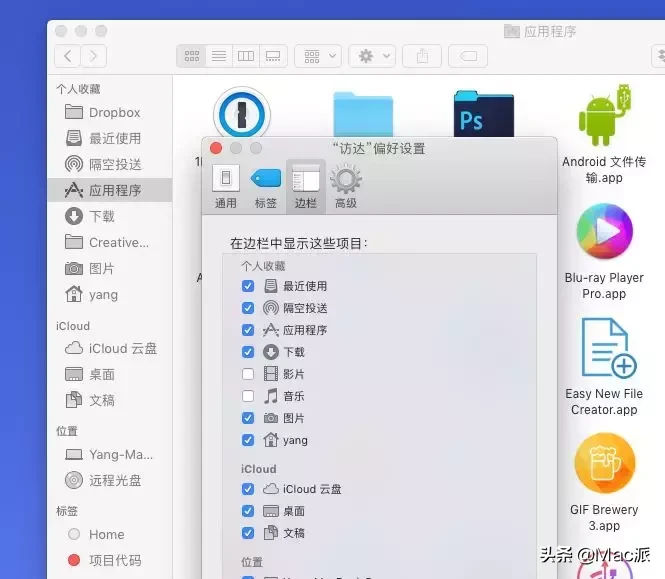Switch to the 高级 preferences tab
The height and width of the screenshot is (579, 665).
(346, 187)
